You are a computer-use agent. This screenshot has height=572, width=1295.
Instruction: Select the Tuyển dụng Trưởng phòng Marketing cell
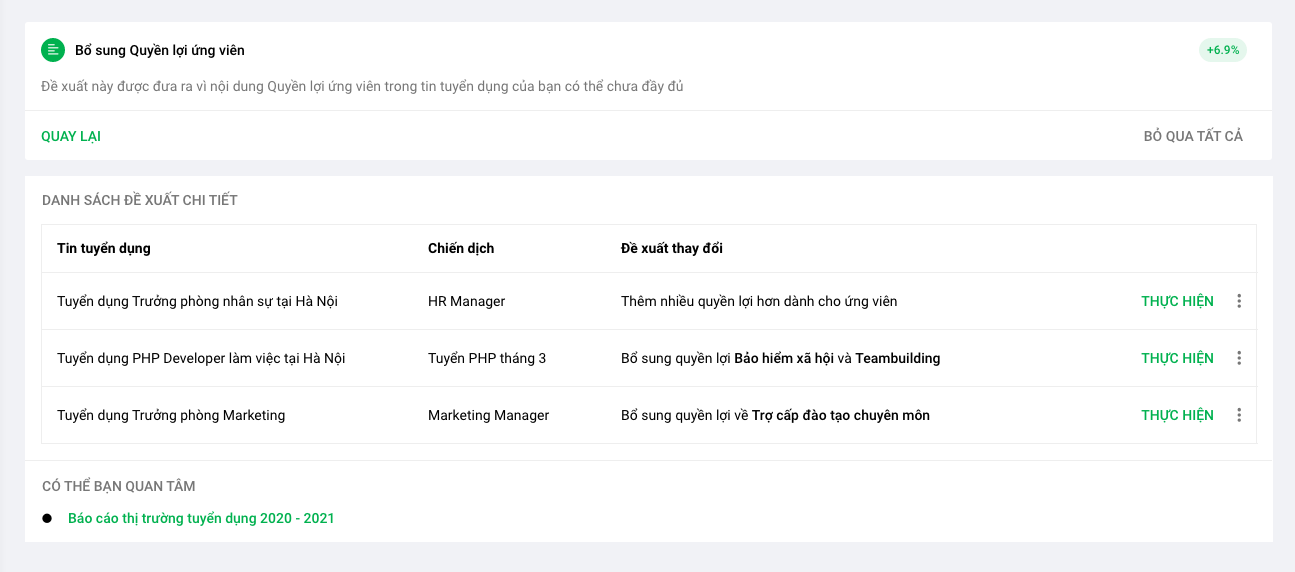click(171, 415)
